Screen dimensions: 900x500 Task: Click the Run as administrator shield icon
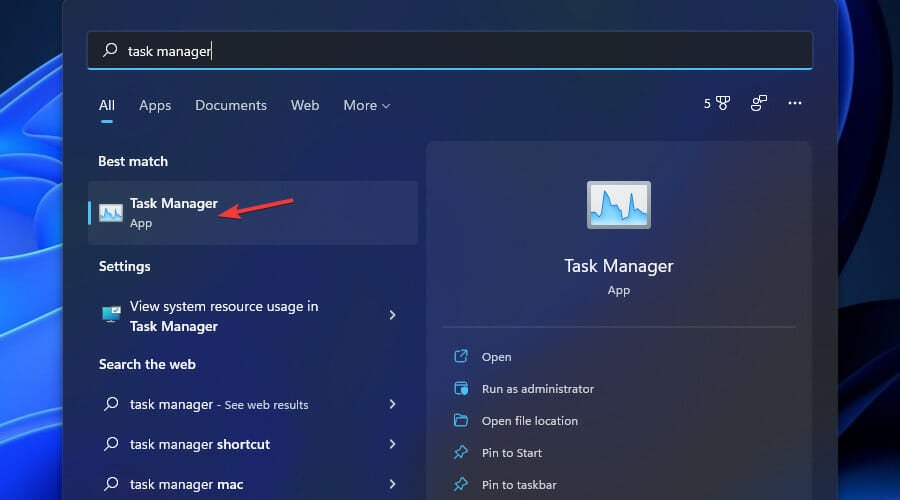click(461, 389)
